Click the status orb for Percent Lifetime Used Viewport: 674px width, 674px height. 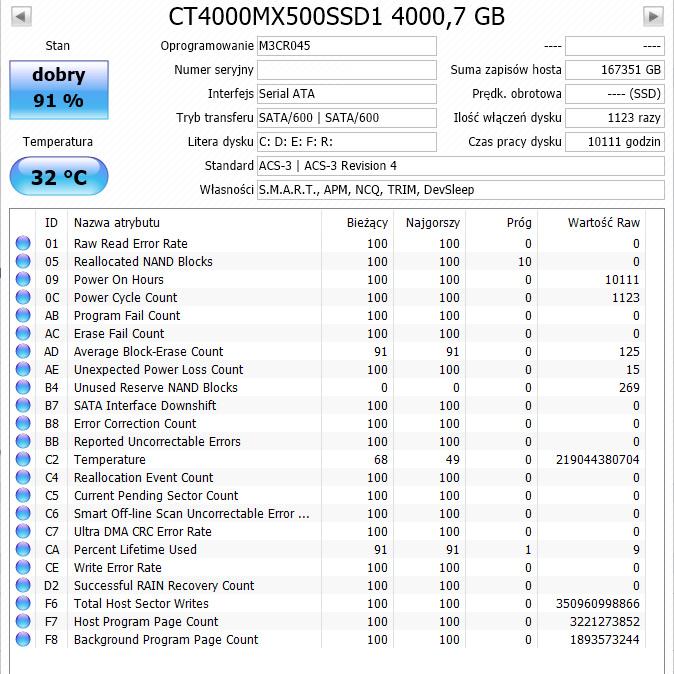(x=23, y=549)
